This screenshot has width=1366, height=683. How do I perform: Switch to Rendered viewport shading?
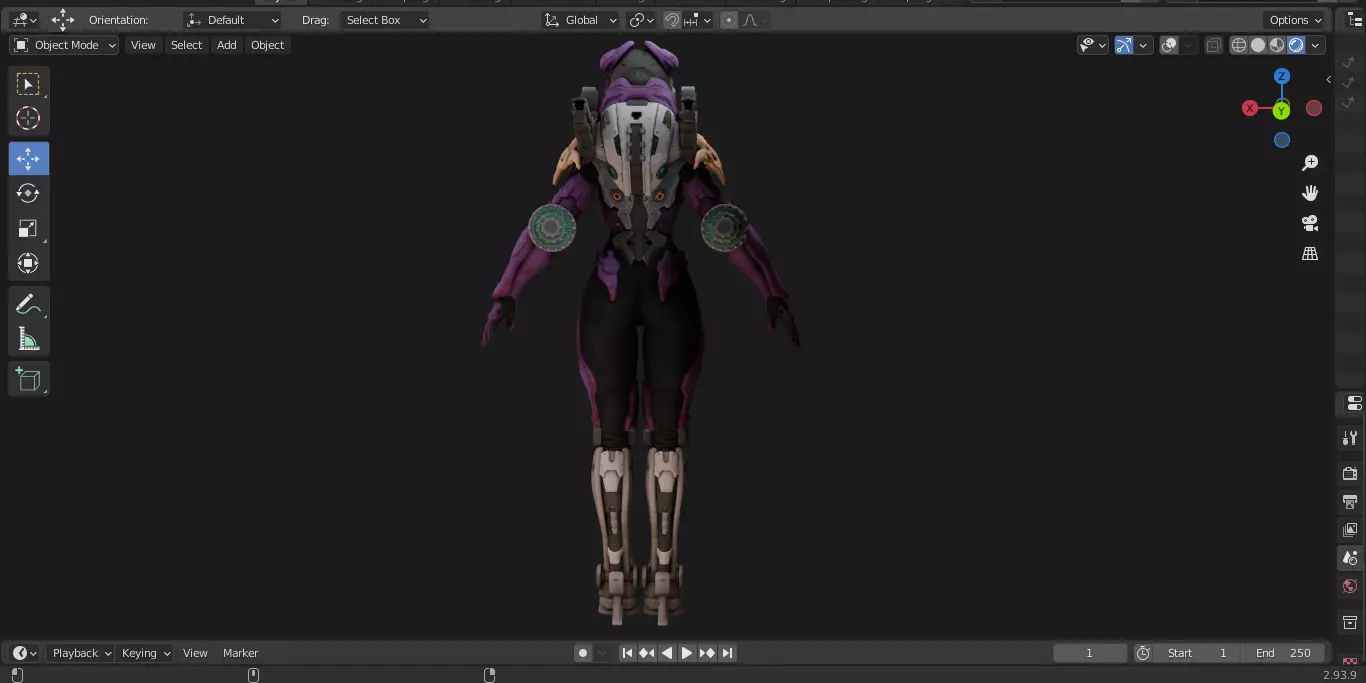1296,45
